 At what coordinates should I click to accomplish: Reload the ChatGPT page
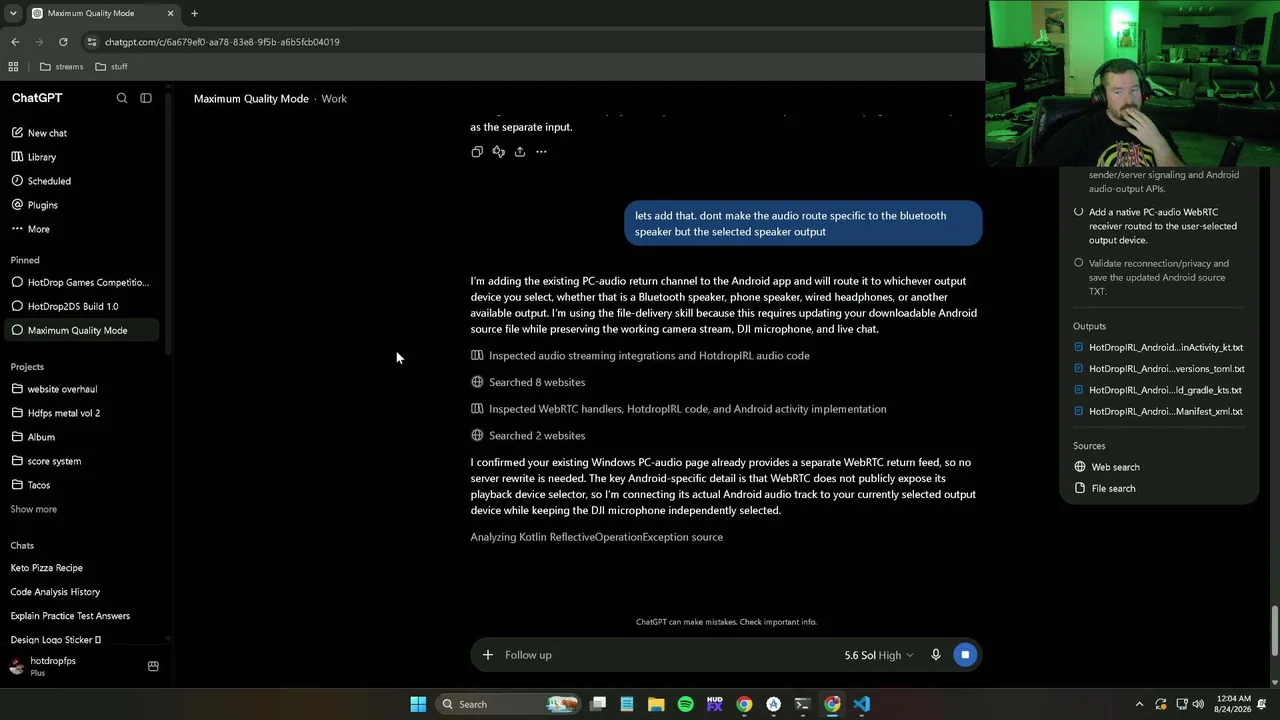(63, 42)
